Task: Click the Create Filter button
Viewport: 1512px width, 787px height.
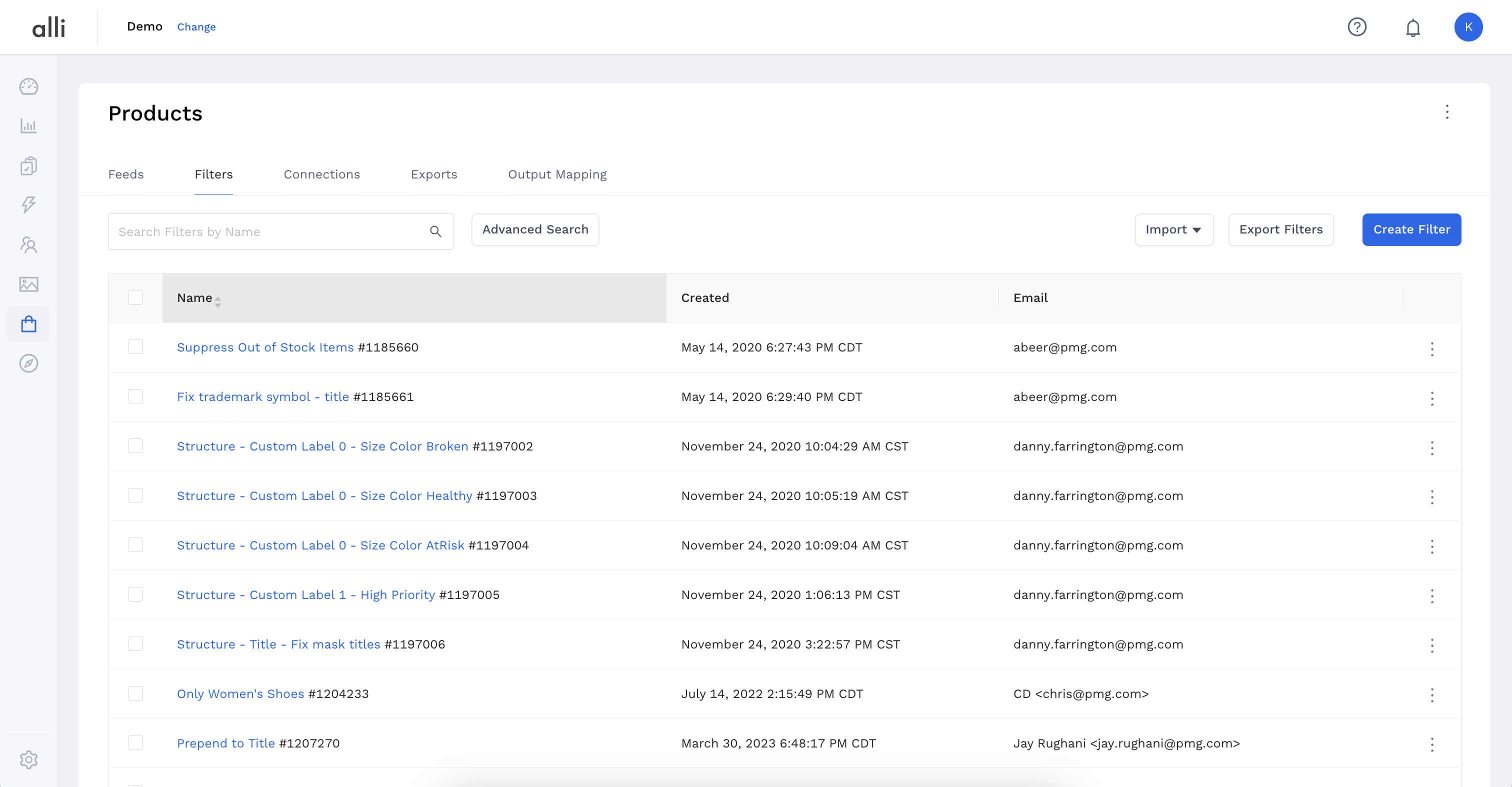Action: tap(1411, 229)
